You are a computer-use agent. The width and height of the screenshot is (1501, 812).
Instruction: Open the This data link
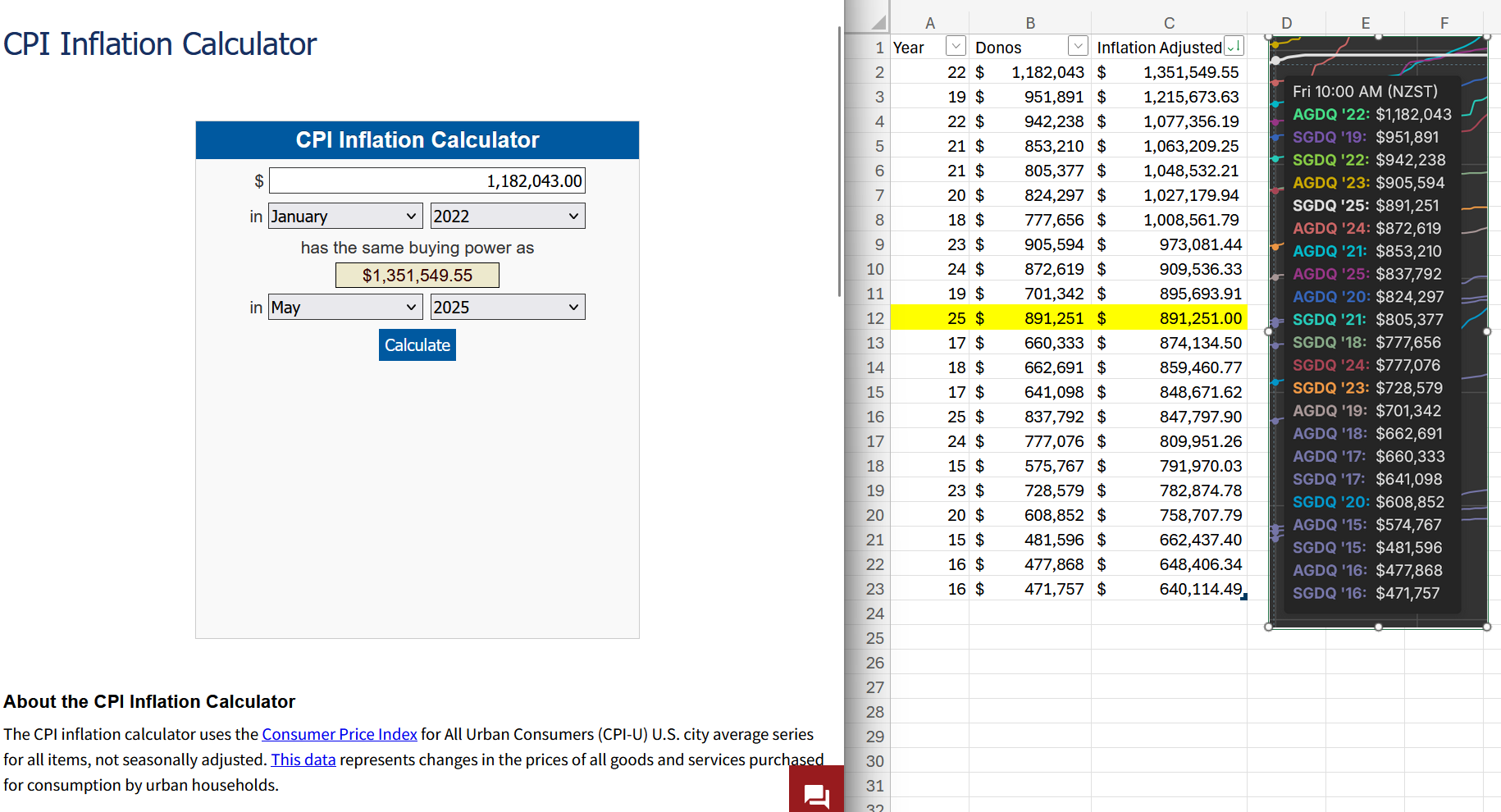(x=303, y=760)
